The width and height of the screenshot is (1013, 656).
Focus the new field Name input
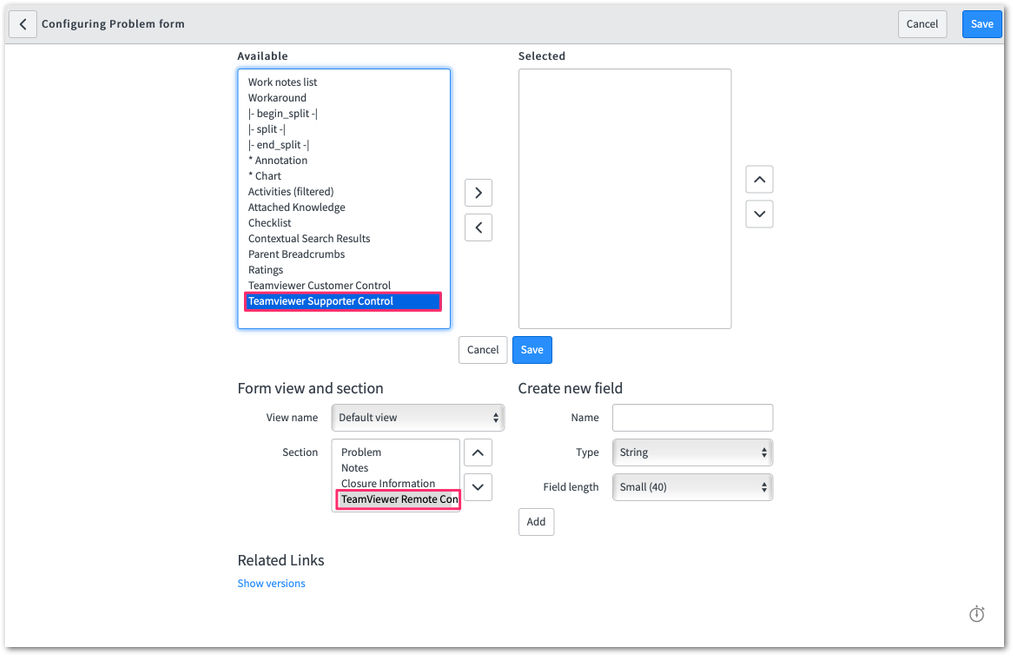click(x=692, y=418)
